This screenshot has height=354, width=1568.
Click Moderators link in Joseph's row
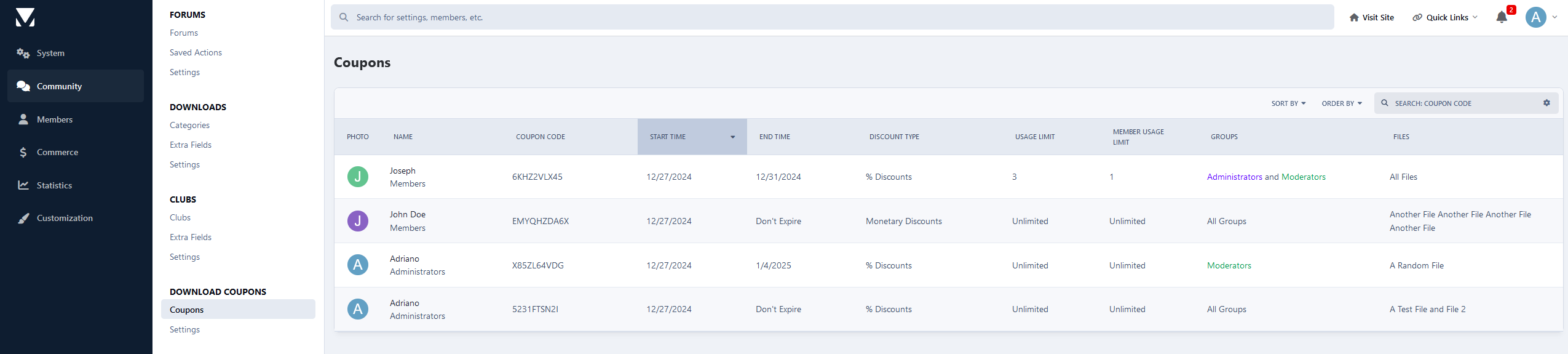[1303, 177]
